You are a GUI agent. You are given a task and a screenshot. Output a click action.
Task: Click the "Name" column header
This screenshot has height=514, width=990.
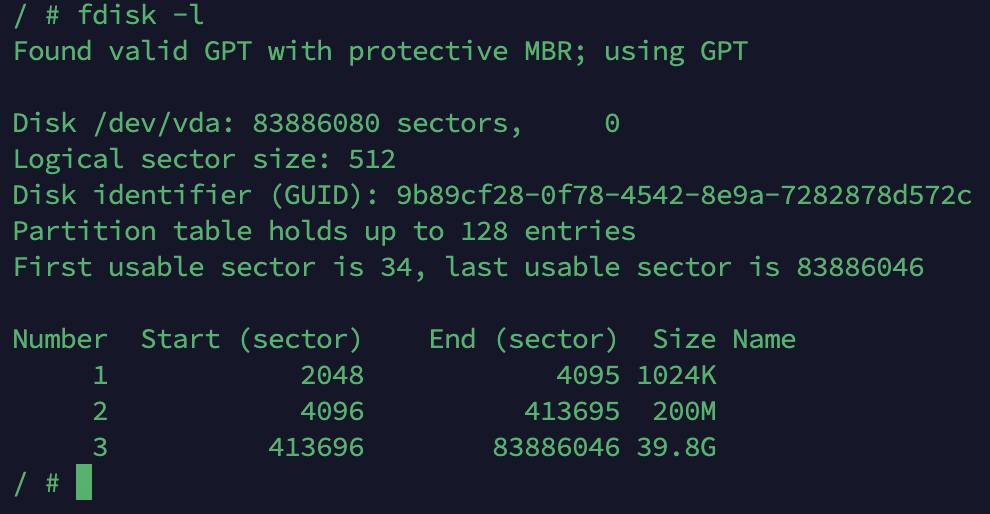764,340
